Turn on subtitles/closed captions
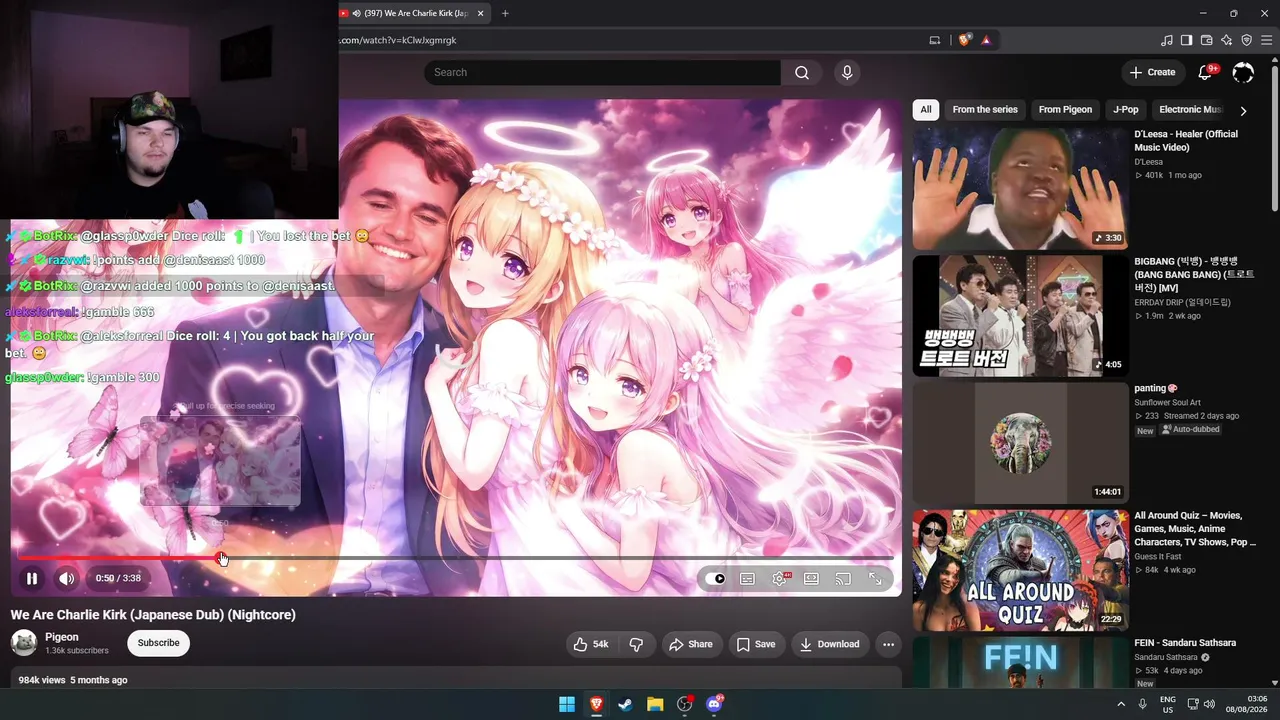 tap(747, 578)
